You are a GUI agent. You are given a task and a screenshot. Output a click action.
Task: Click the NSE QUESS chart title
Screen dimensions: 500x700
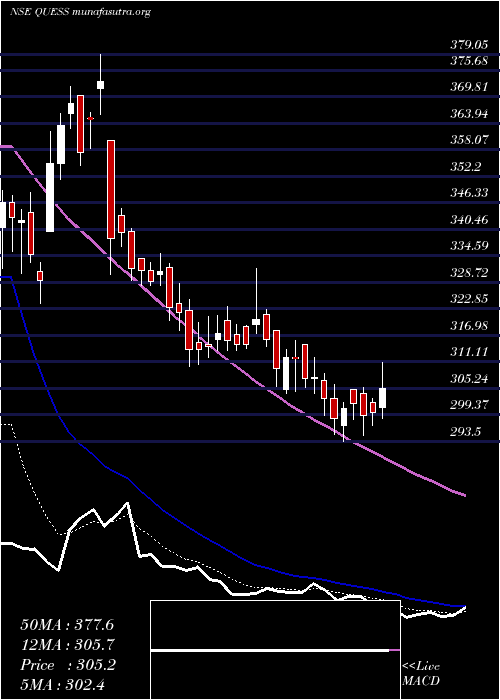[x=39, y=12]
